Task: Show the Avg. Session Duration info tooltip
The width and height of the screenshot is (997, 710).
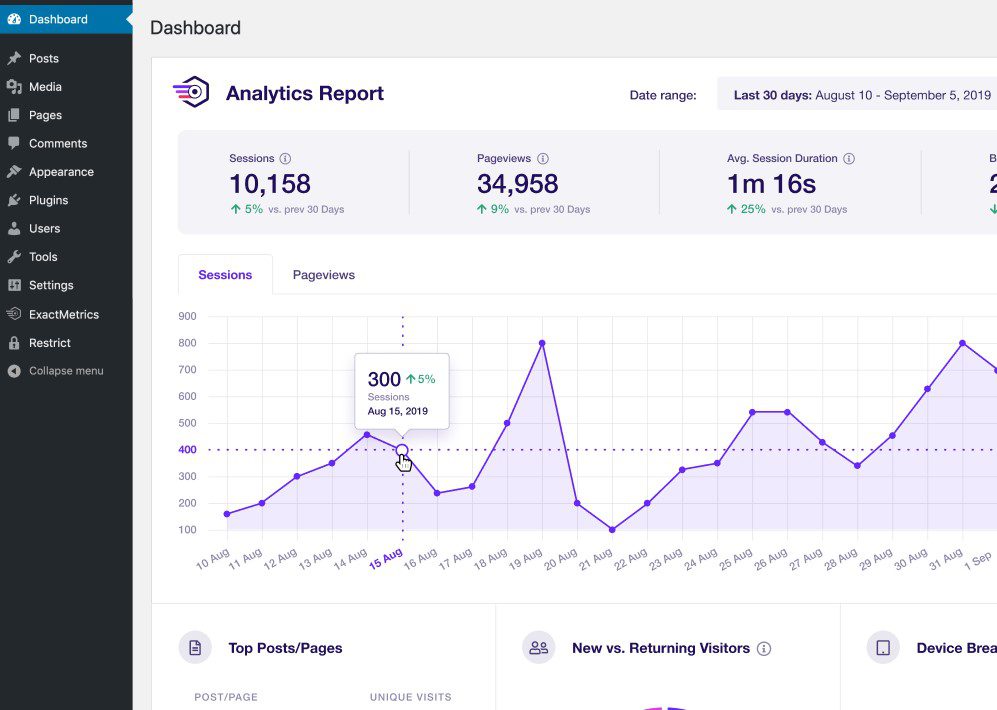Action: (849, 158)
